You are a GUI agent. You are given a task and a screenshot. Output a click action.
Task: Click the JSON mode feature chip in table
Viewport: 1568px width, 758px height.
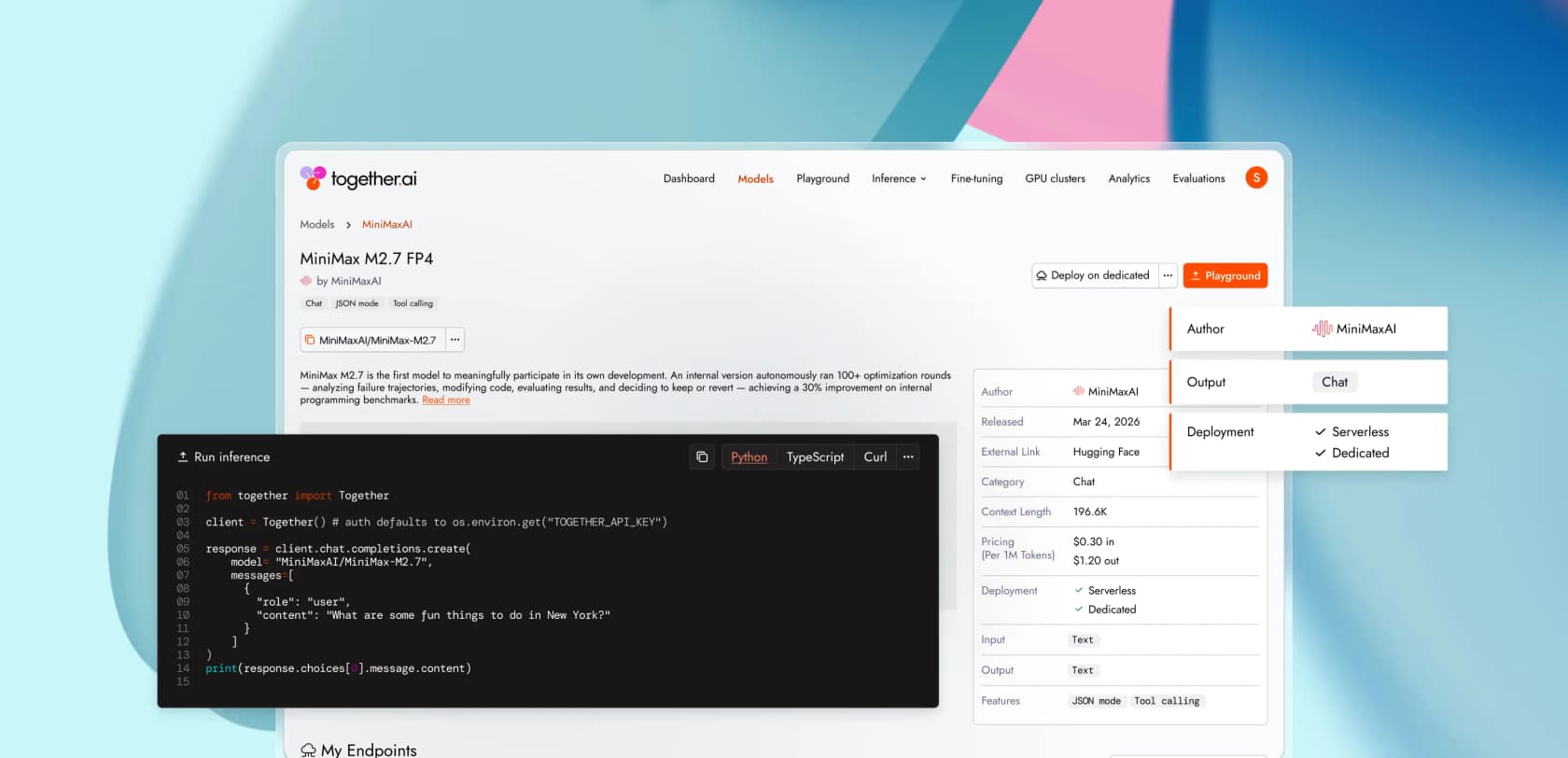click(x=1096, y=701)
